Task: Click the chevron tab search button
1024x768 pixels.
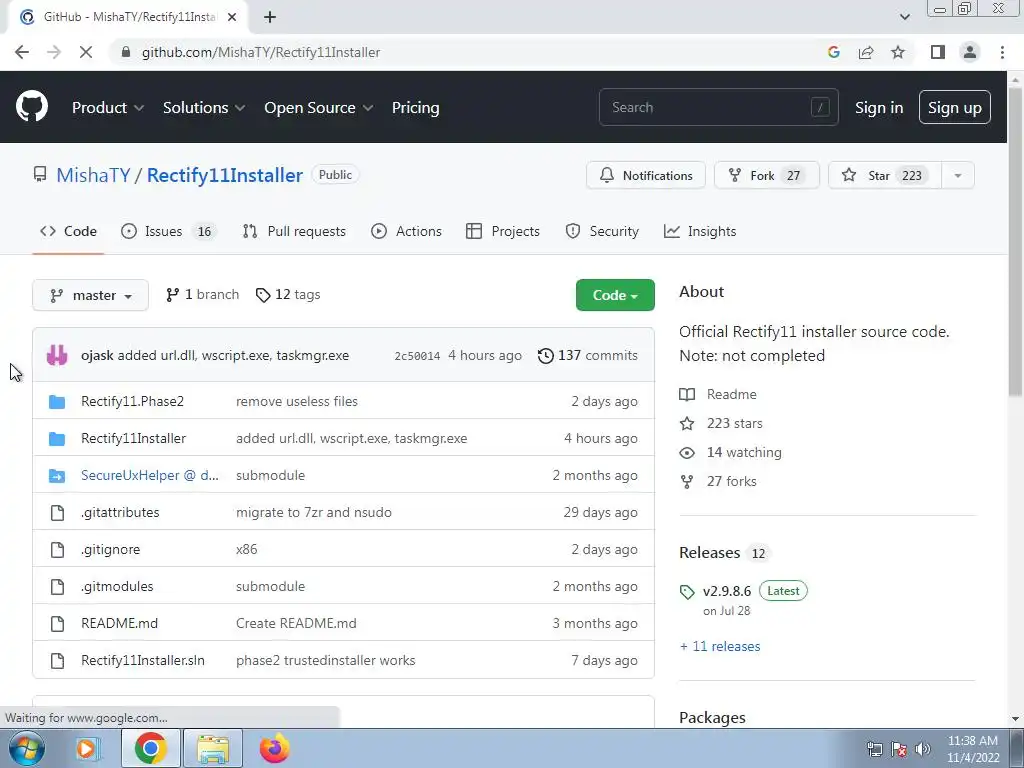Action: click(x=904, y=17)
